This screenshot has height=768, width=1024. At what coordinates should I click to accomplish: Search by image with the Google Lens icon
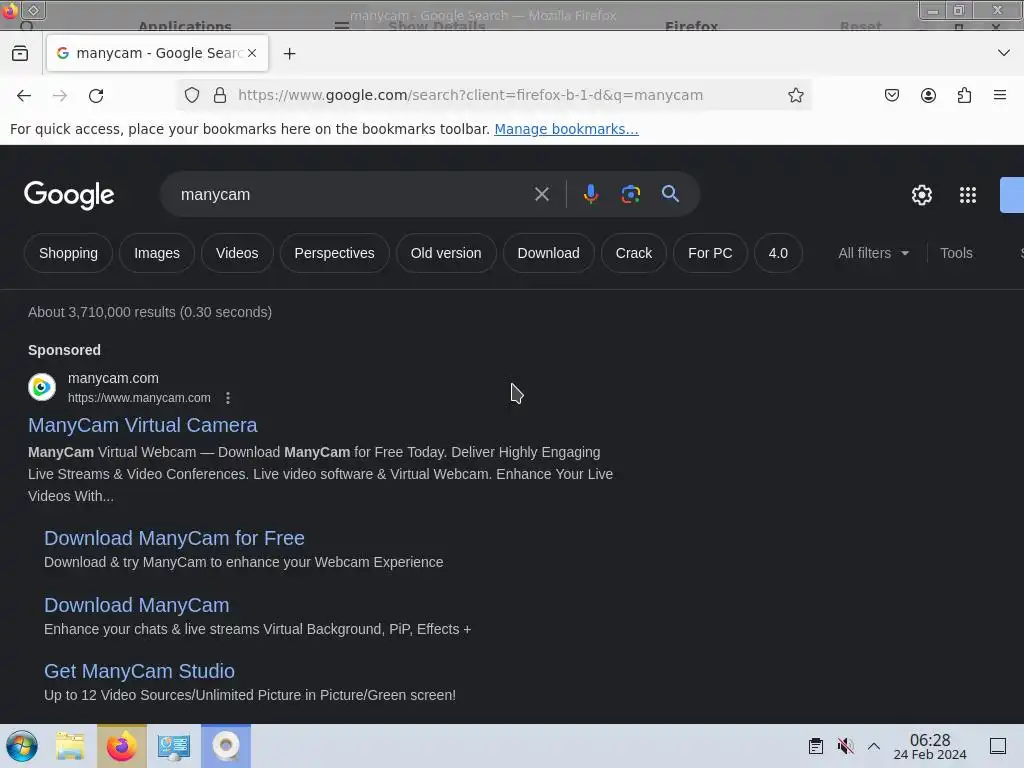pos(630,194)
